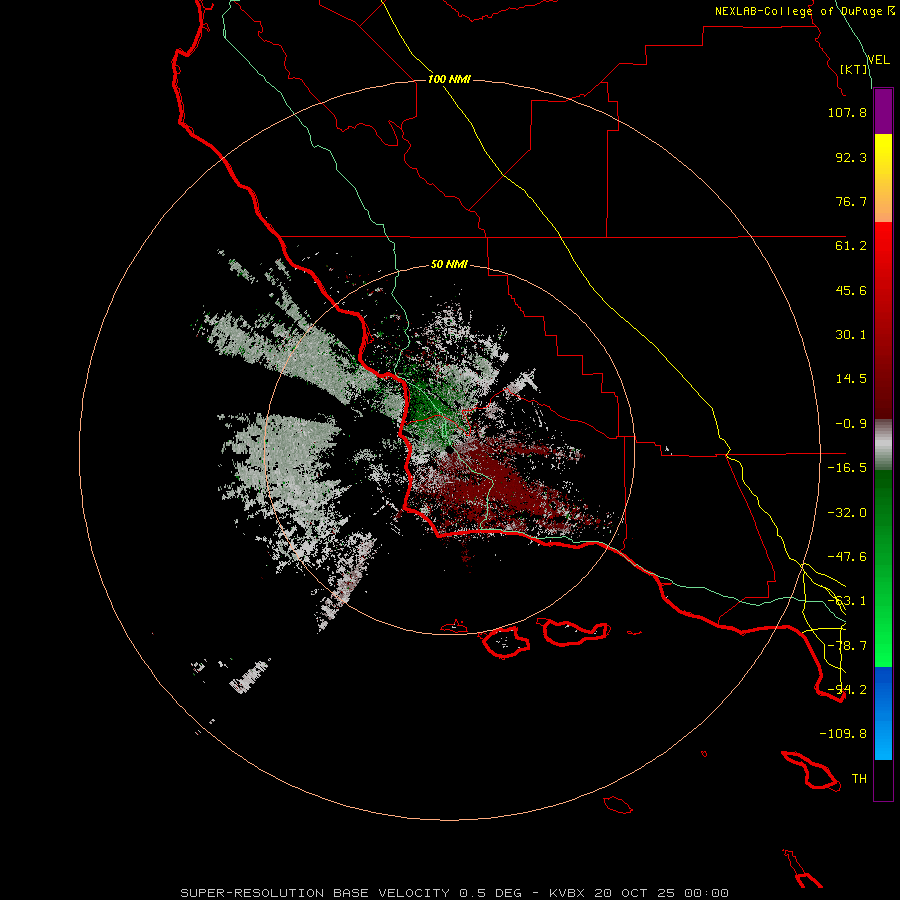
Task: Click the 45.6 velocity scale value
Action: pos(851,290)
